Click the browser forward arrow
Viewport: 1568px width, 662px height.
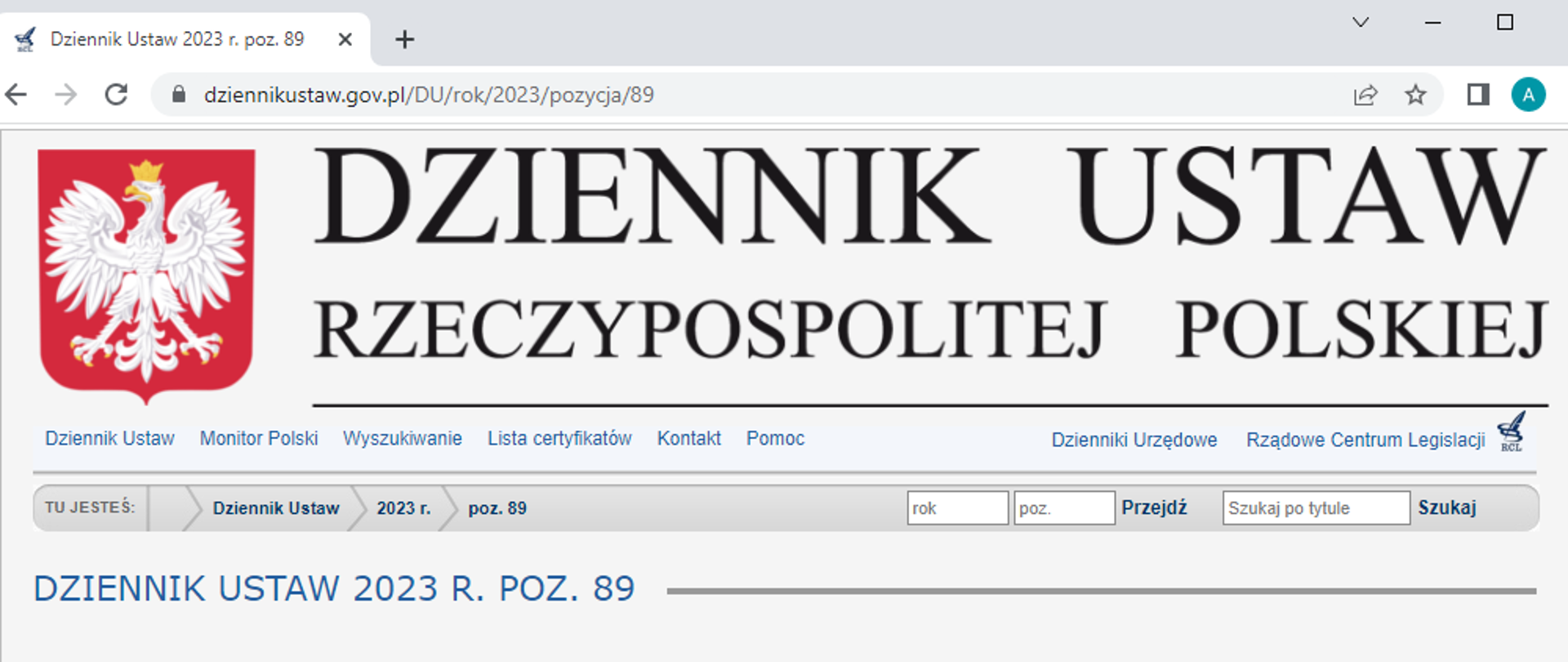[66, 95]
